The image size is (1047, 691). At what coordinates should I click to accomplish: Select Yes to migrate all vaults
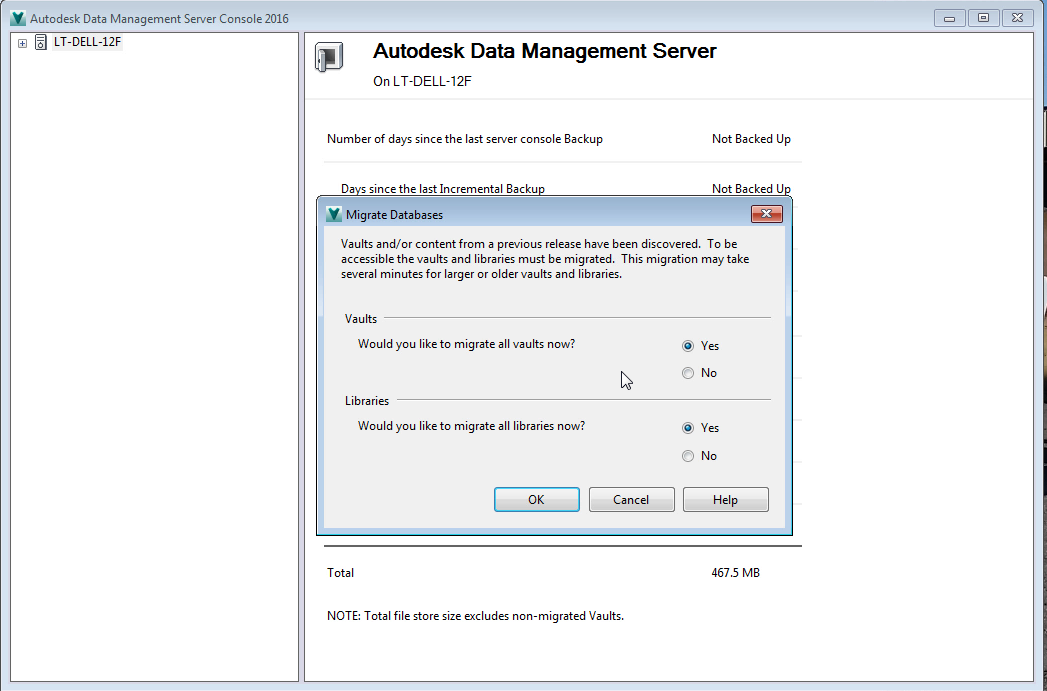pos(688,346)
